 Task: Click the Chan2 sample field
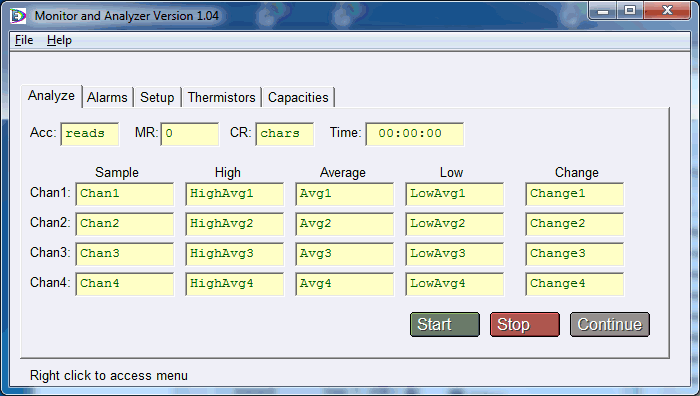[125, 224]
